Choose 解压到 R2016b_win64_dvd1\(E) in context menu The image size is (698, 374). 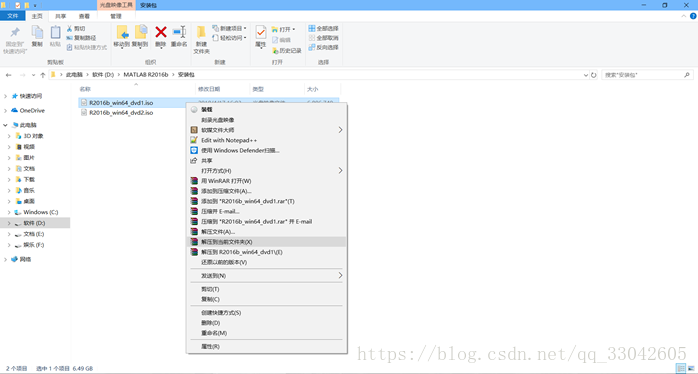(x=266, y=252)
